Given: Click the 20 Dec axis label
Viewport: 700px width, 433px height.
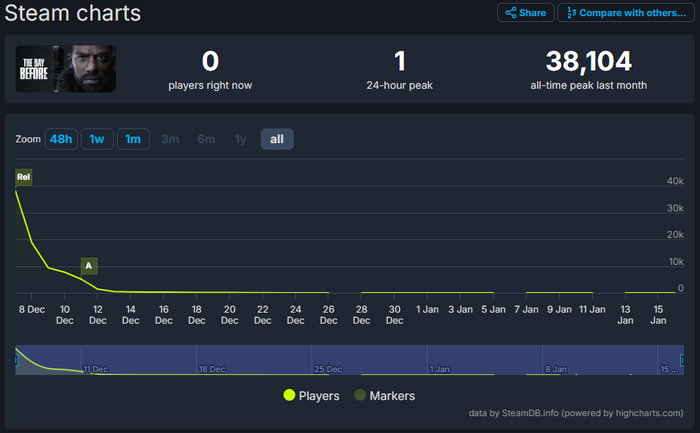Looking at the screenshot, I should 229,315.
